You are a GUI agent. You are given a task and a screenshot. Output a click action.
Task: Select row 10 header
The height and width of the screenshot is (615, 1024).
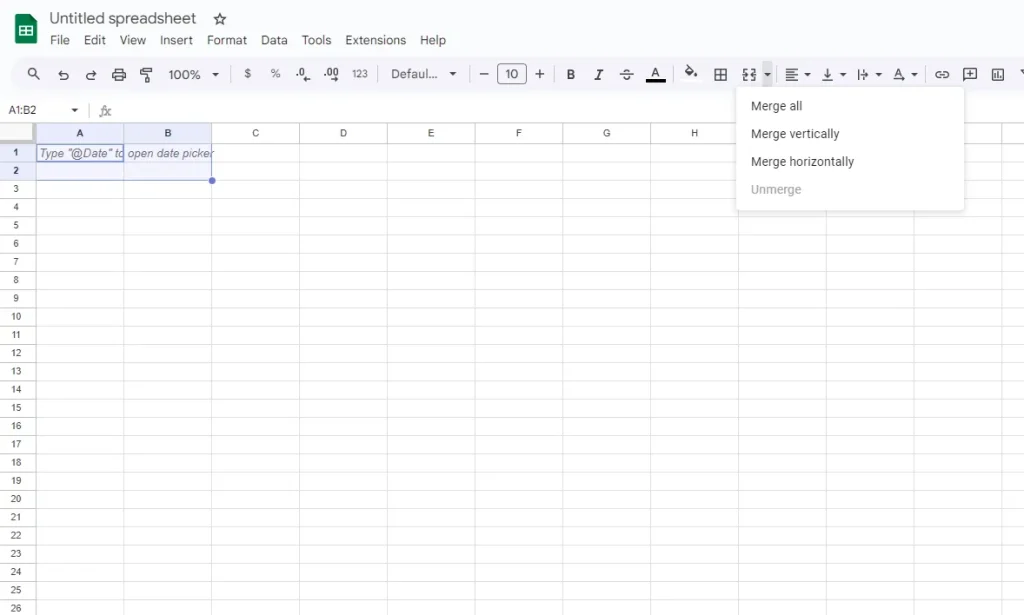(x=16, y=316)
